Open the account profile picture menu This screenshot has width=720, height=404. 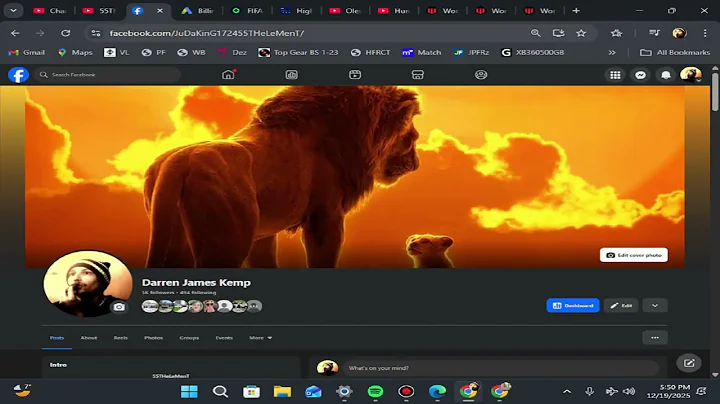pyautogui.click(x=691, y=75)
